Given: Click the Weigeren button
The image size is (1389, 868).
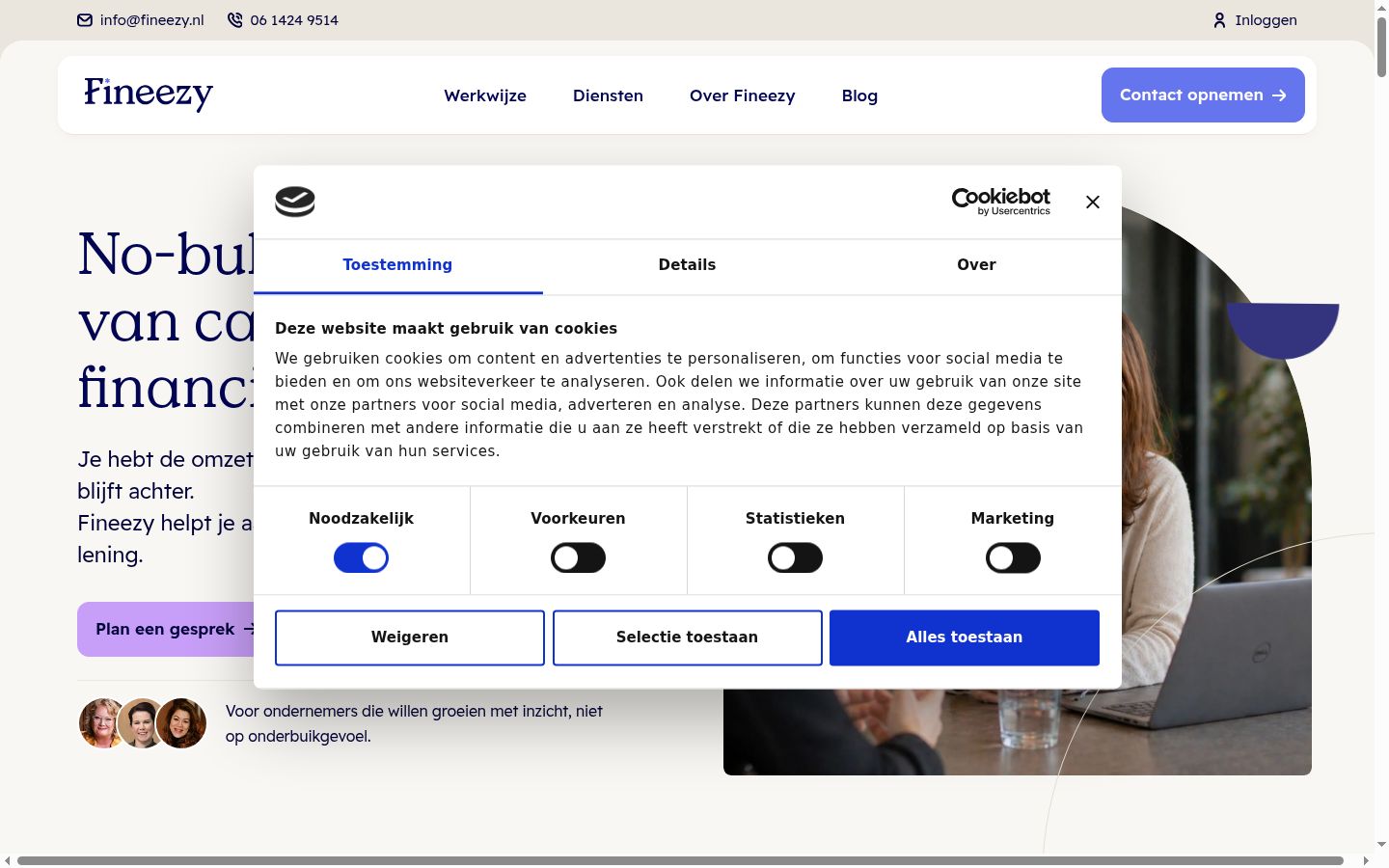Looking at the screenshot, I should [410, 637].
